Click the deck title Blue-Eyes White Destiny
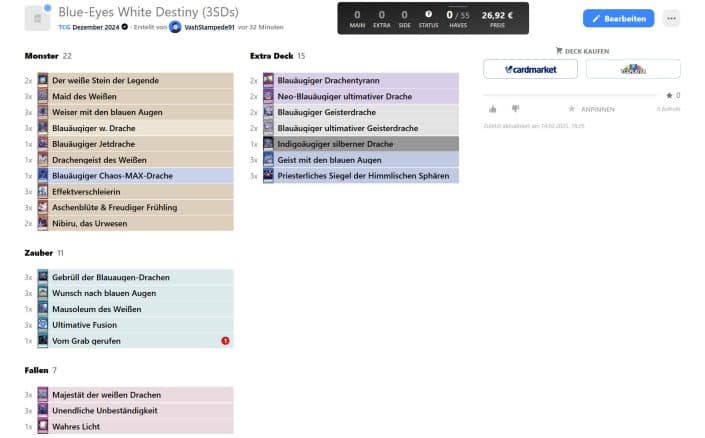The height and width of the screenshot is (438, 705). tap(148, 12)
